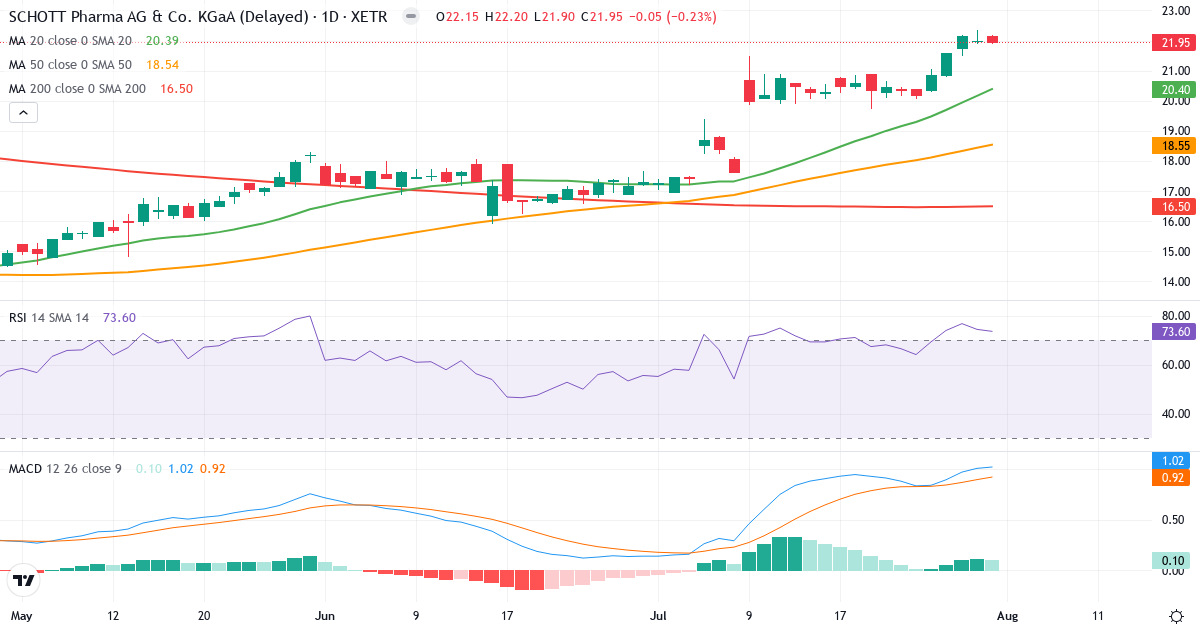Click the Aug date axis label
The image size is (1200, 630).
click(x=1006, y=616)
